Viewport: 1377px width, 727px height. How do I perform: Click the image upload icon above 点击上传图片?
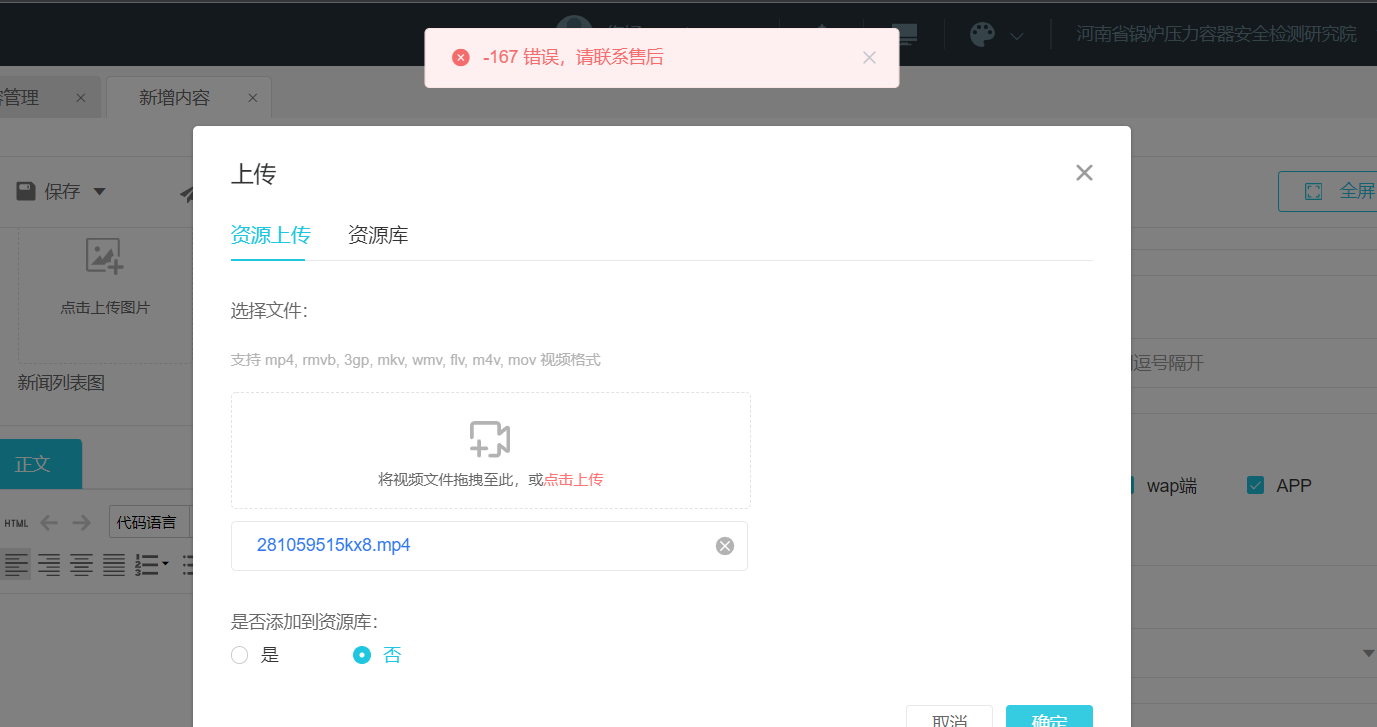coord(105,256)
